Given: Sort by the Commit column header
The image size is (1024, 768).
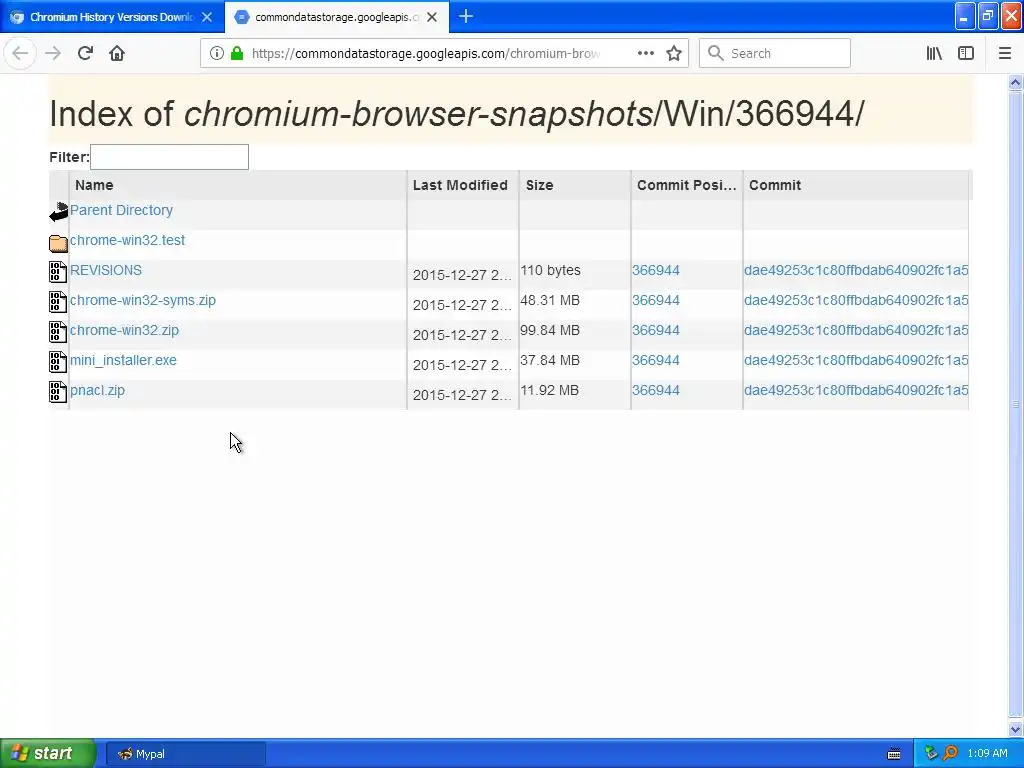Looking at the screenshot, I should pos(856,185).
